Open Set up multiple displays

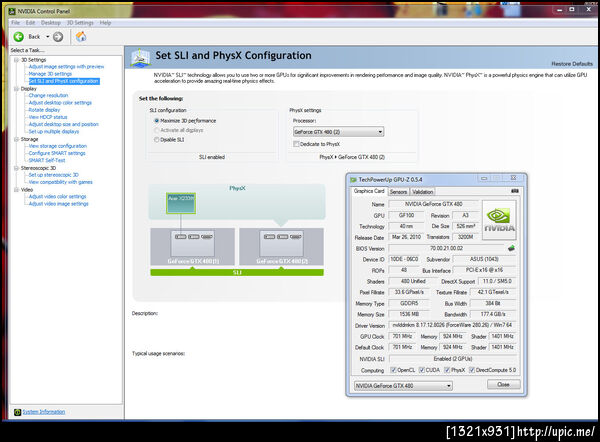54,131
